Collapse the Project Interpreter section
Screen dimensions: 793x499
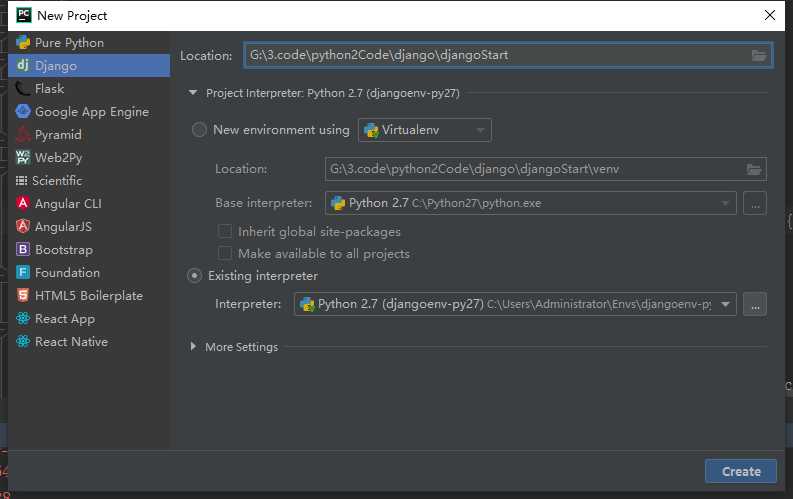click(193, 93)
